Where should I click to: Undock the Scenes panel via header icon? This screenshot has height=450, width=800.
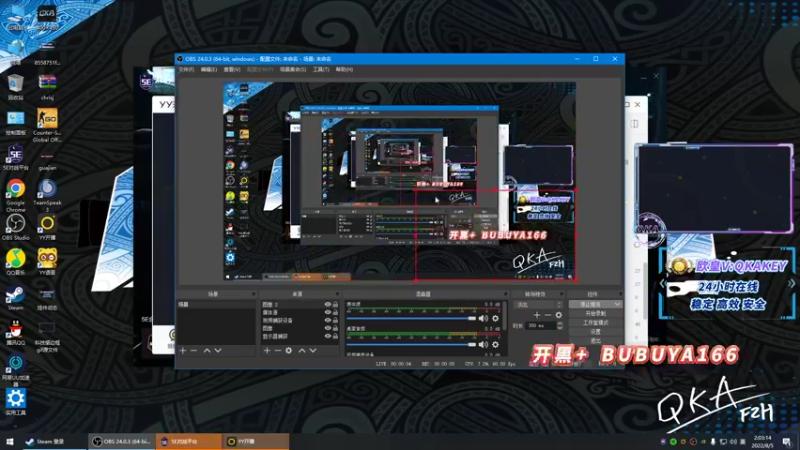click(254, 294)
